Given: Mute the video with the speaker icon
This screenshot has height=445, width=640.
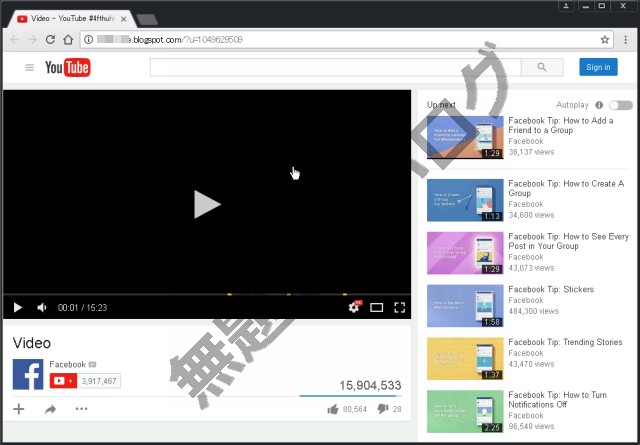Looking at the screenshot, I should pyautogui.click(x=42, y=307).
